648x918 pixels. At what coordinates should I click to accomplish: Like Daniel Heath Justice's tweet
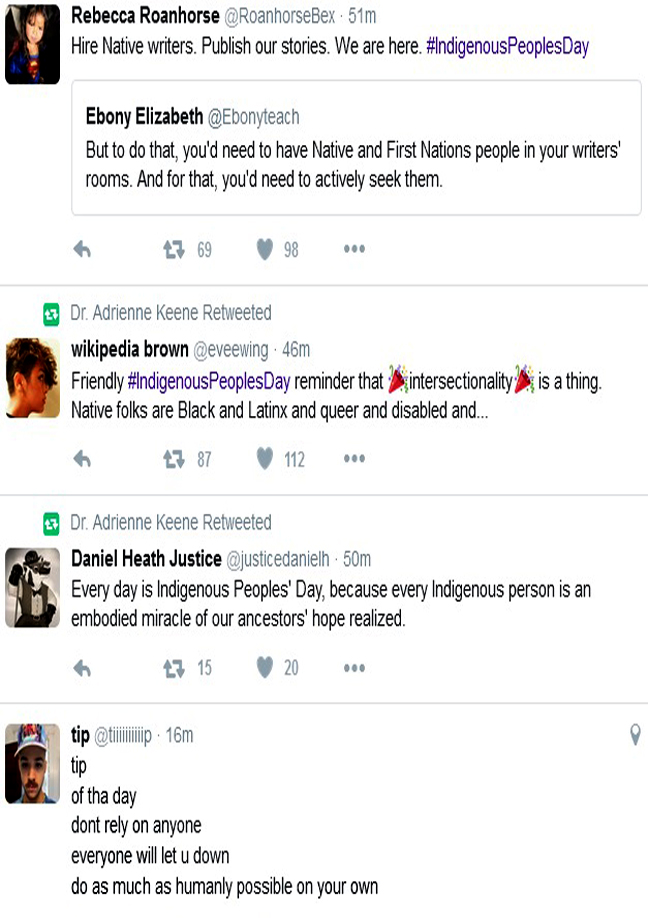[265, 668]
